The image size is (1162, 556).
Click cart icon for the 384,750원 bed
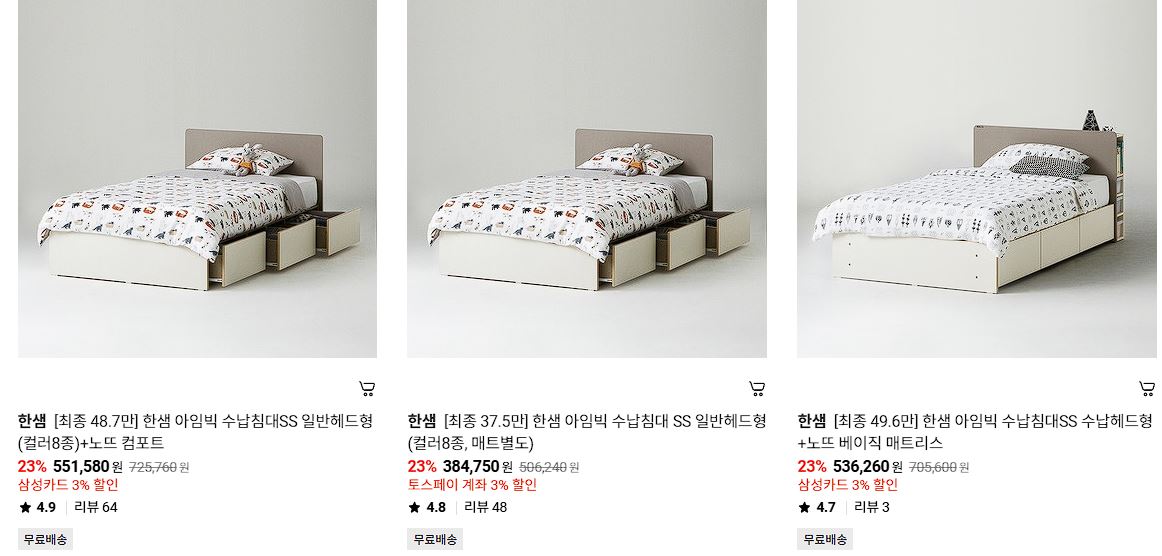coord(757,388)
